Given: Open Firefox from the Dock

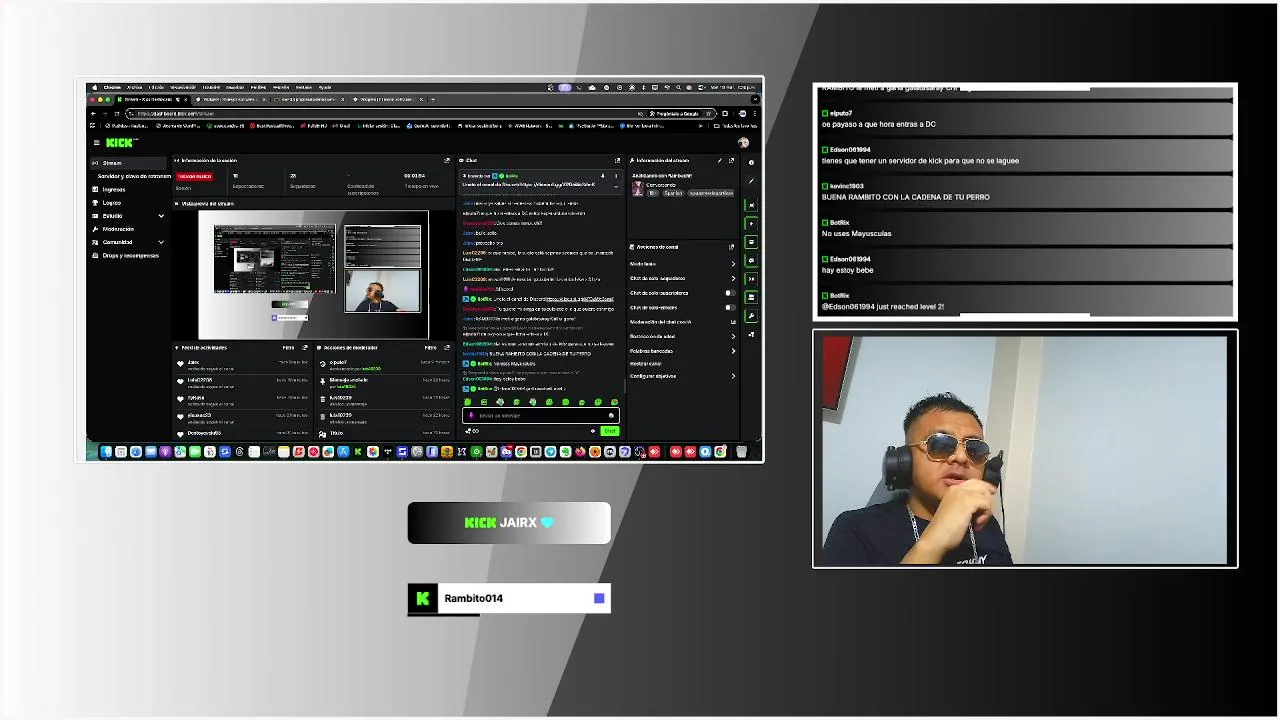Looking at the screenshot, I should tap(580, 452).
